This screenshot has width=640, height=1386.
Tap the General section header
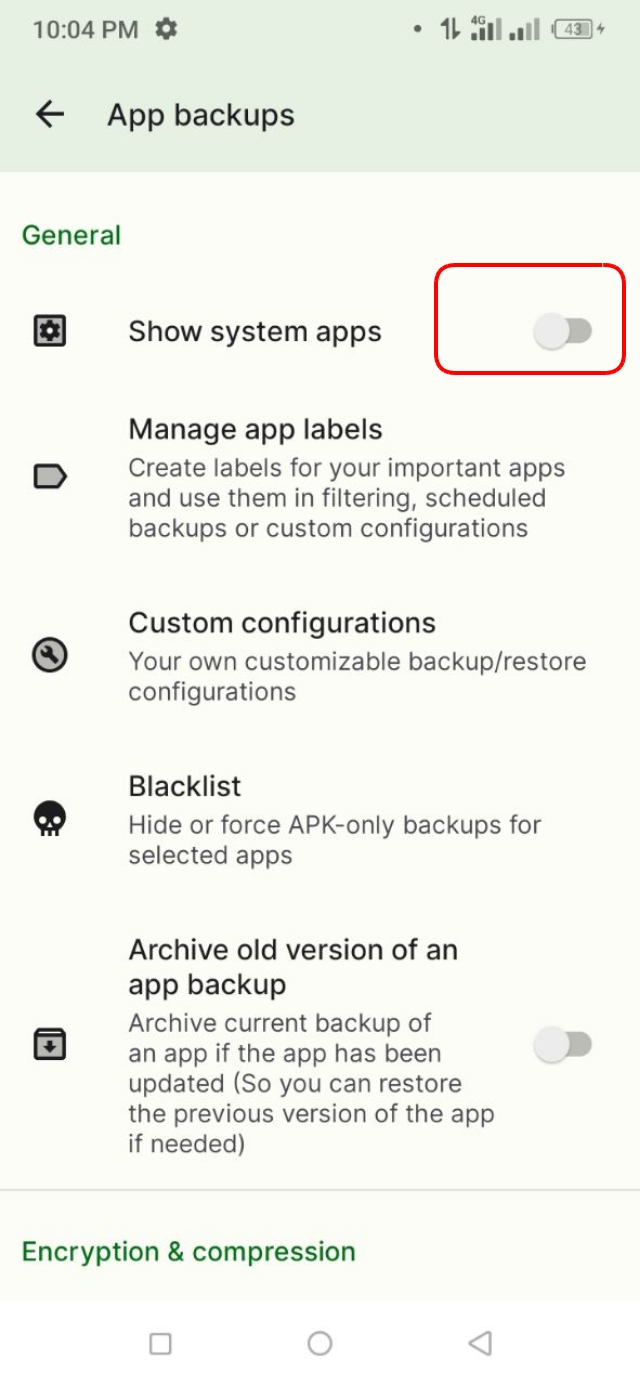pos(71,235)
